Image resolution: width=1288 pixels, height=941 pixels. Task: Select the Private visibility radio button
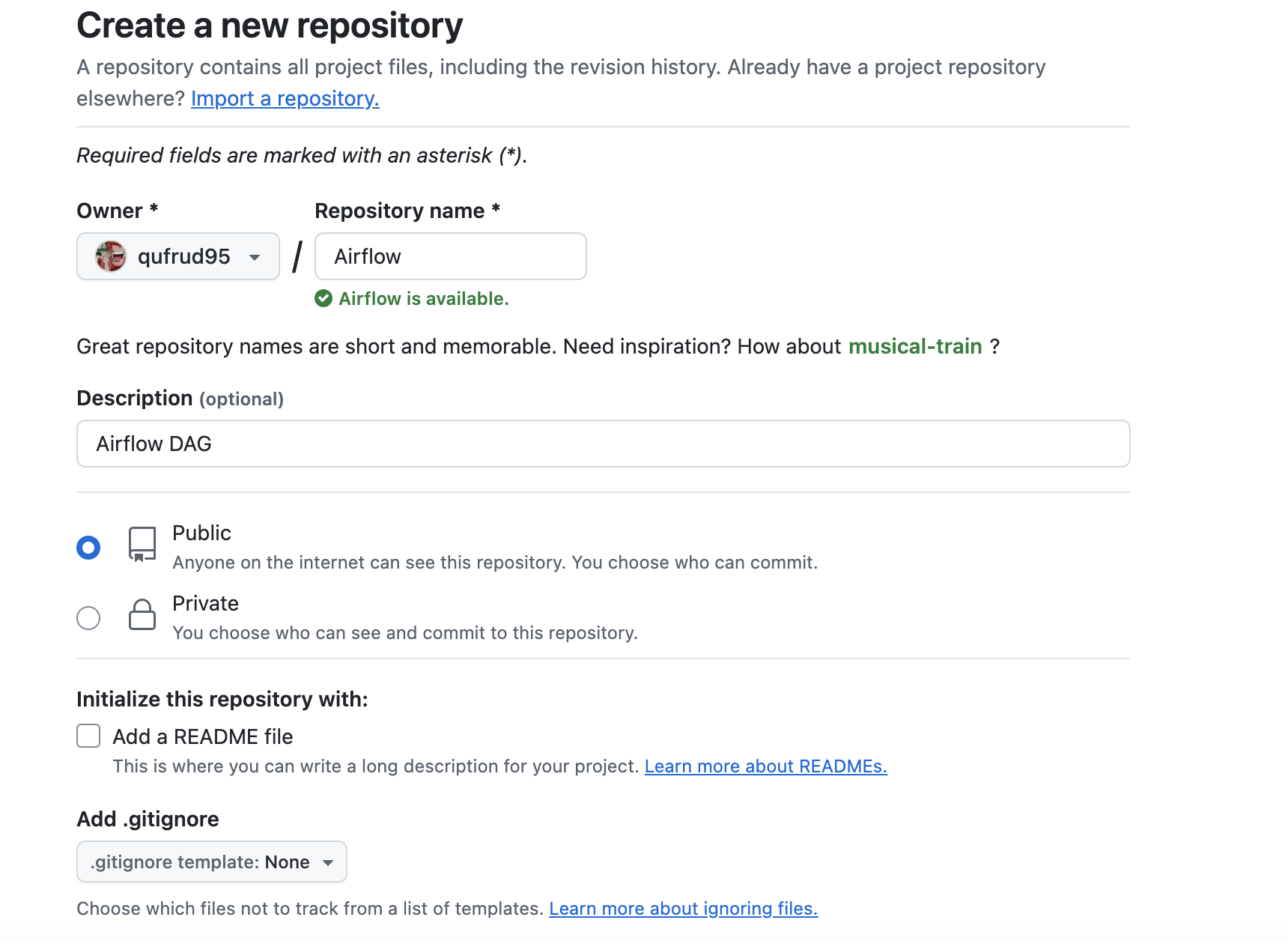pyautogui.click(x=88, y=618)
